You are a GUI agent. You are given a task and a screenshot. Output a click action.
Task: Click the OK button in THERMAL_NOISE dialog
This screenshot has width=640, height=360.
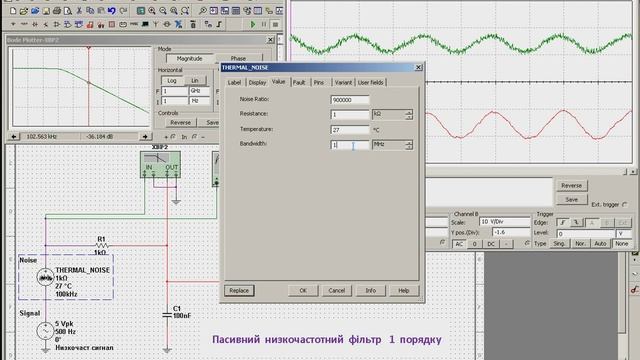(303, 291)
